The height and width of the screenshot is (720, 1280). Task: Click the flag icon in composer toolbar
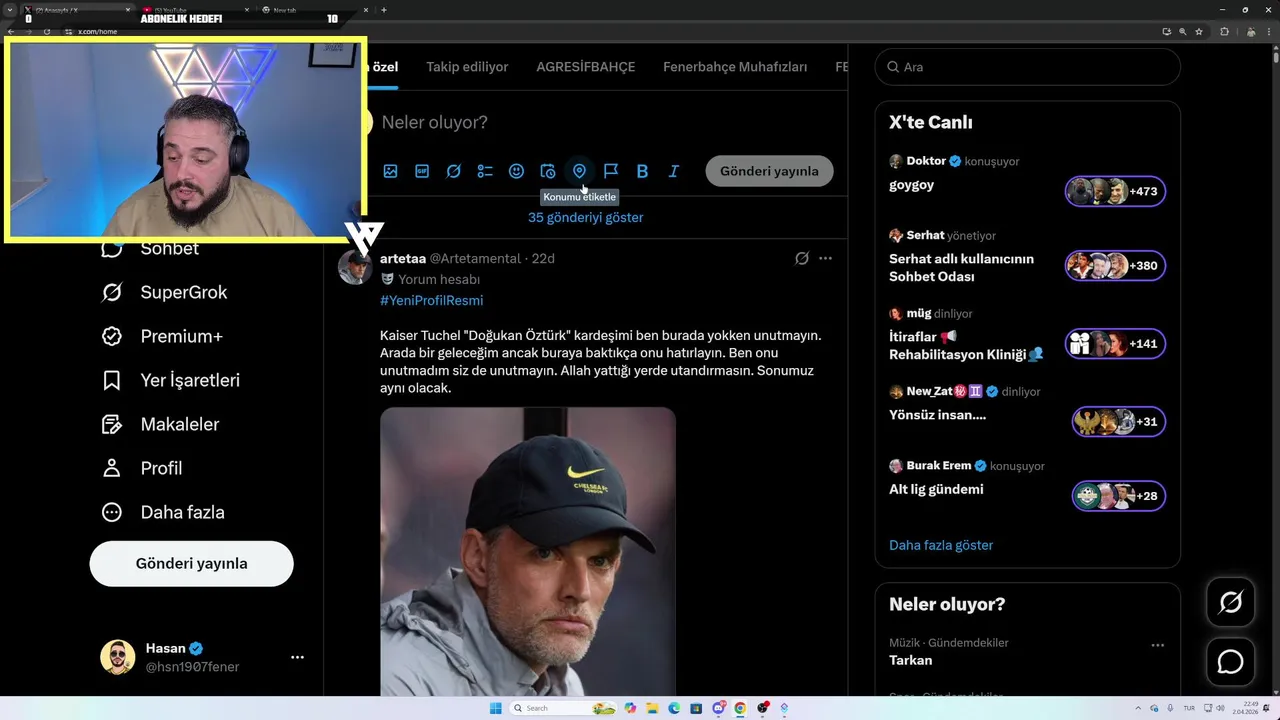(611, 171)
